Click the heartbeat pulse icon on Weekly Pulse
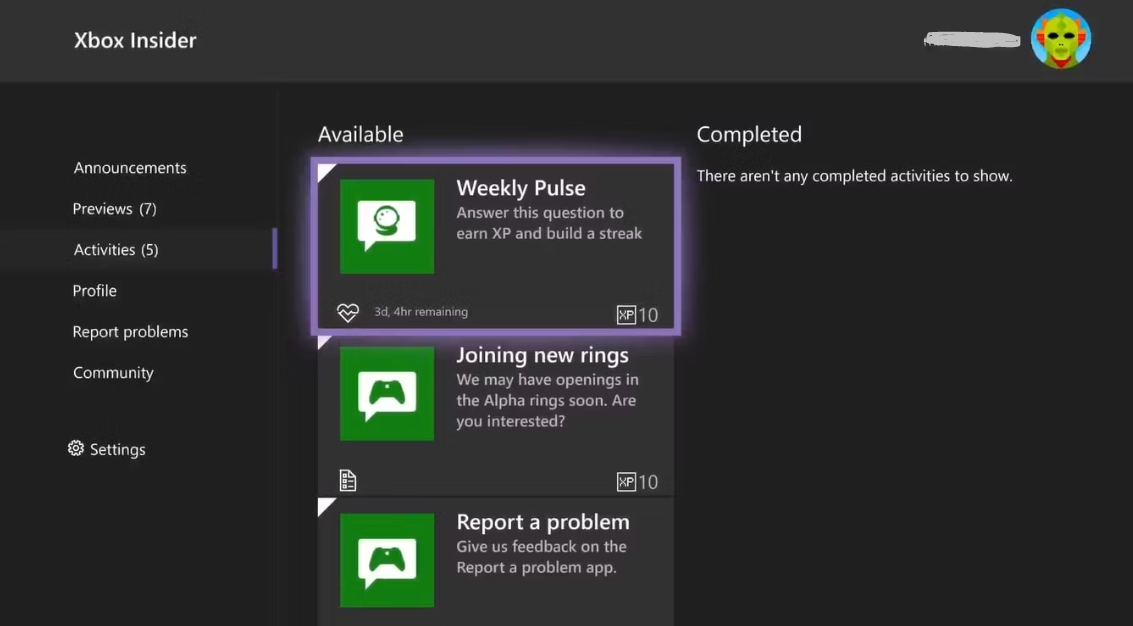This screenshot has height=626, width=1133. tap(348, 312)
